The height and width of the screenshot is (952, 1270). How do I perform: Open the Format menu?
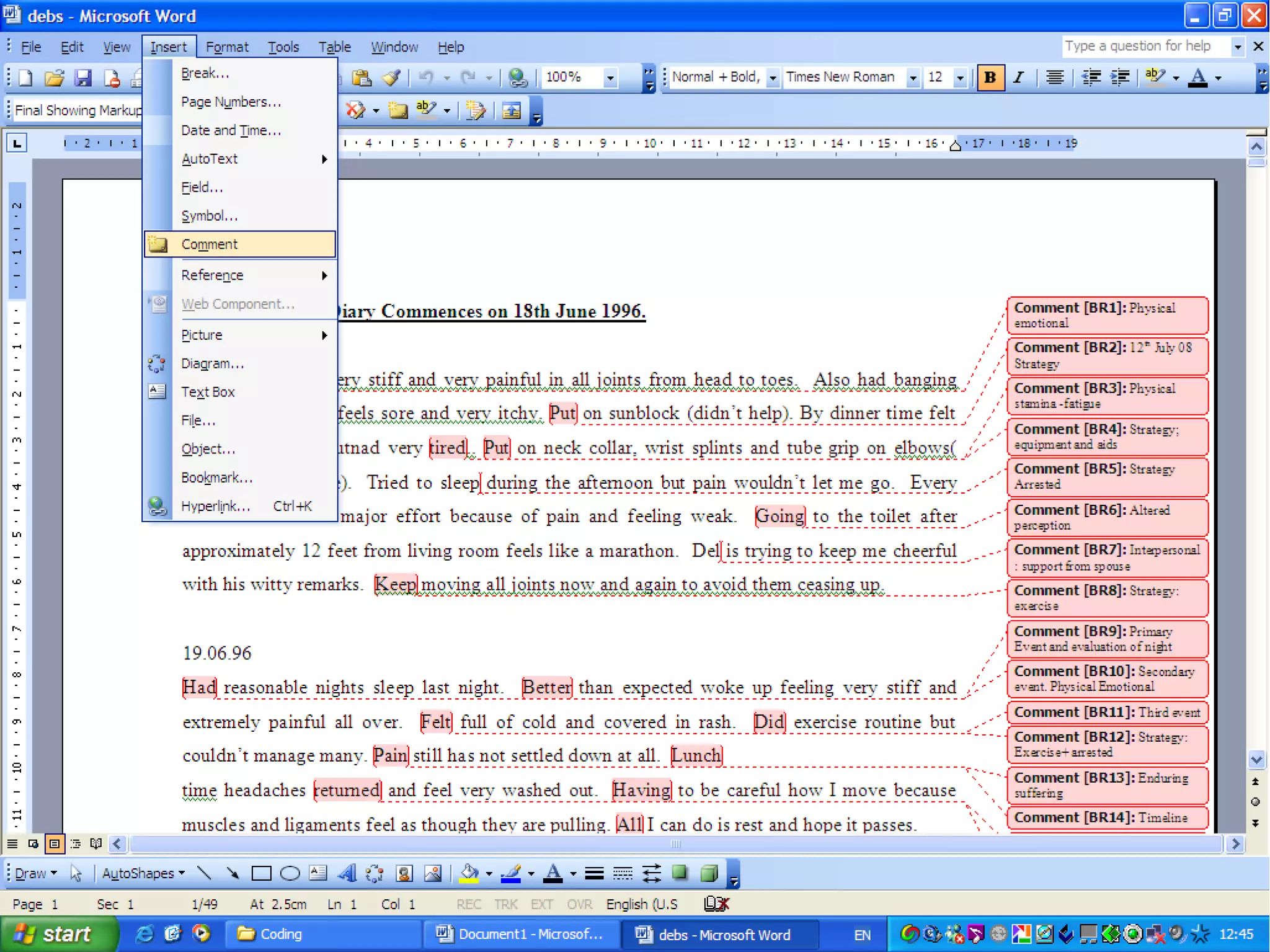[x=226, y=47]
